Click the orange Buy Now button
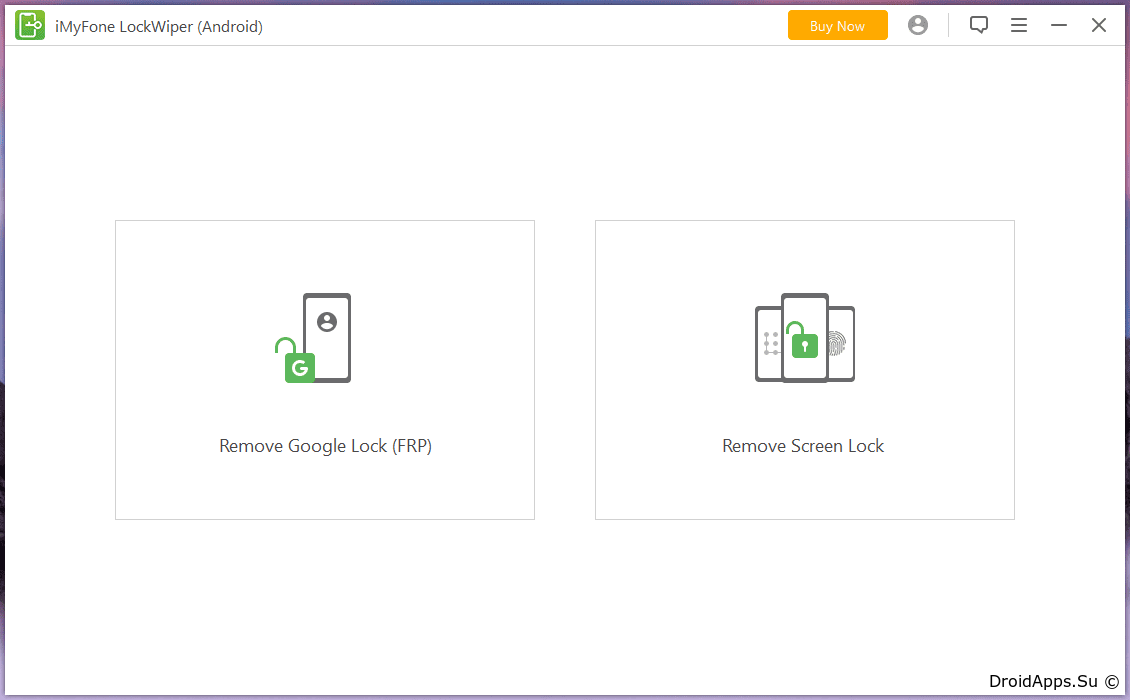1130x700 pixels. [837, 25]
